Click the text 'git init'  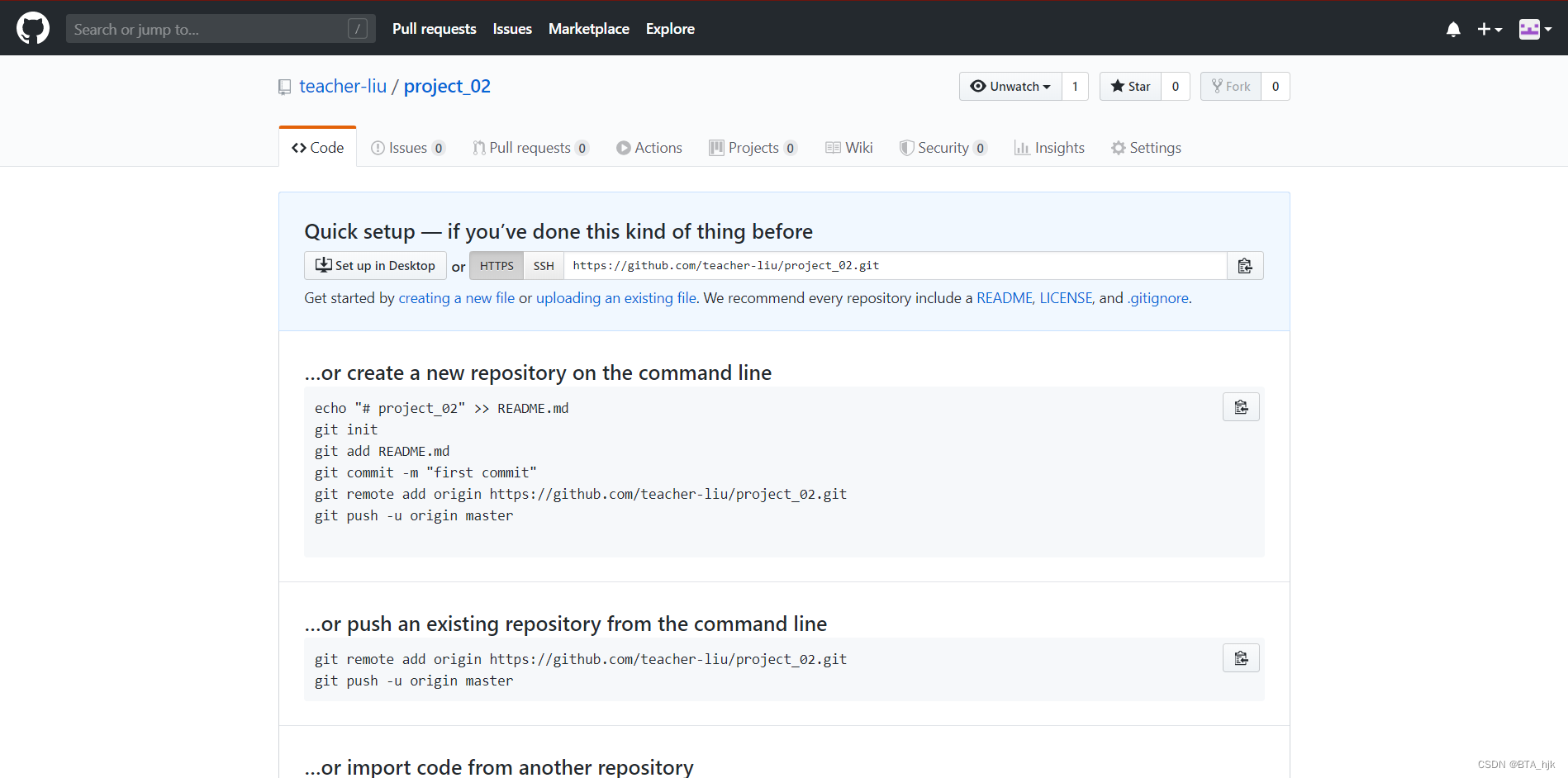tap(346, 429)
